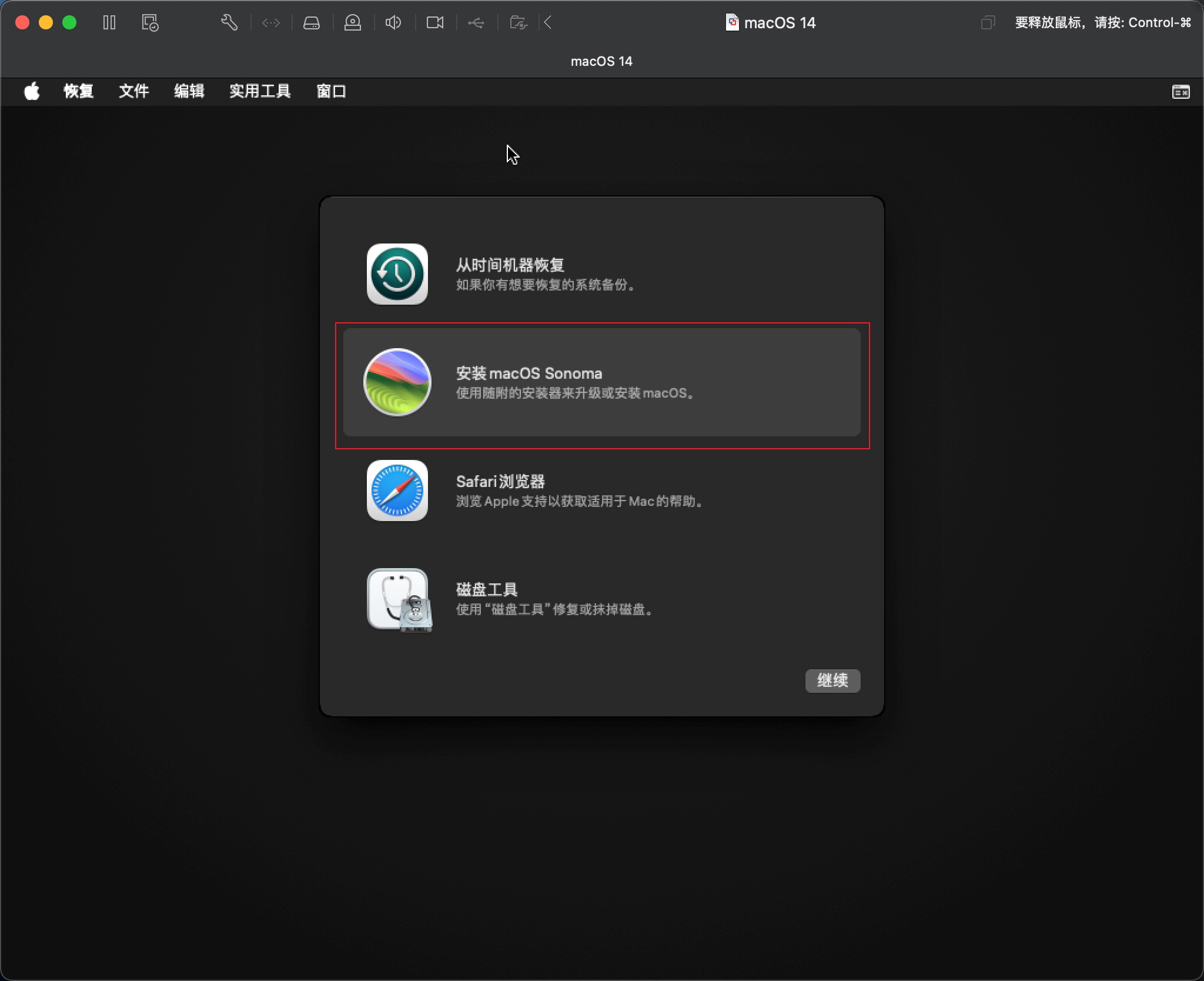This screenshot has height=981, width=1204.
Task: Click the 磁盘工具 stethoscope icon
Action: [x=399, y=599]
